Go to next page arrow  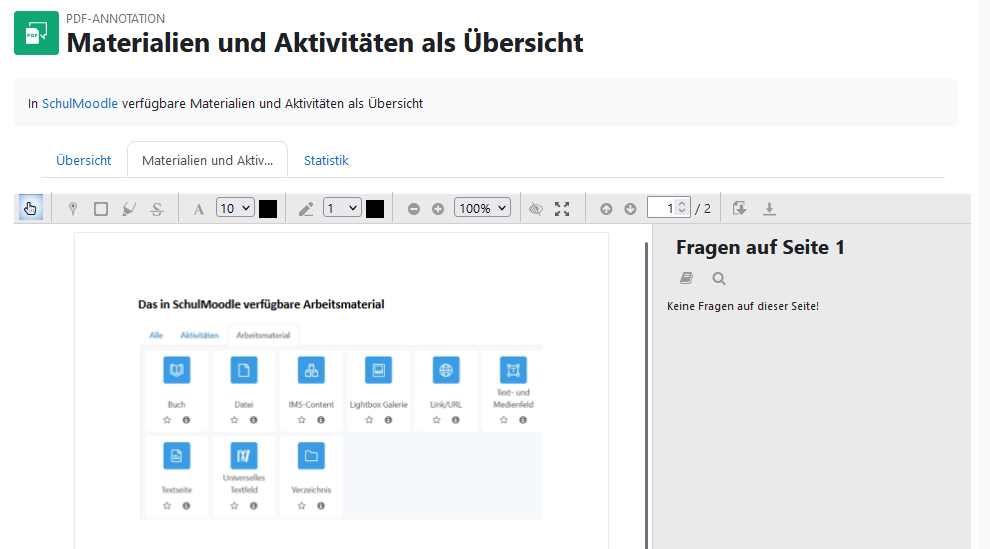[x=630, y=209]
